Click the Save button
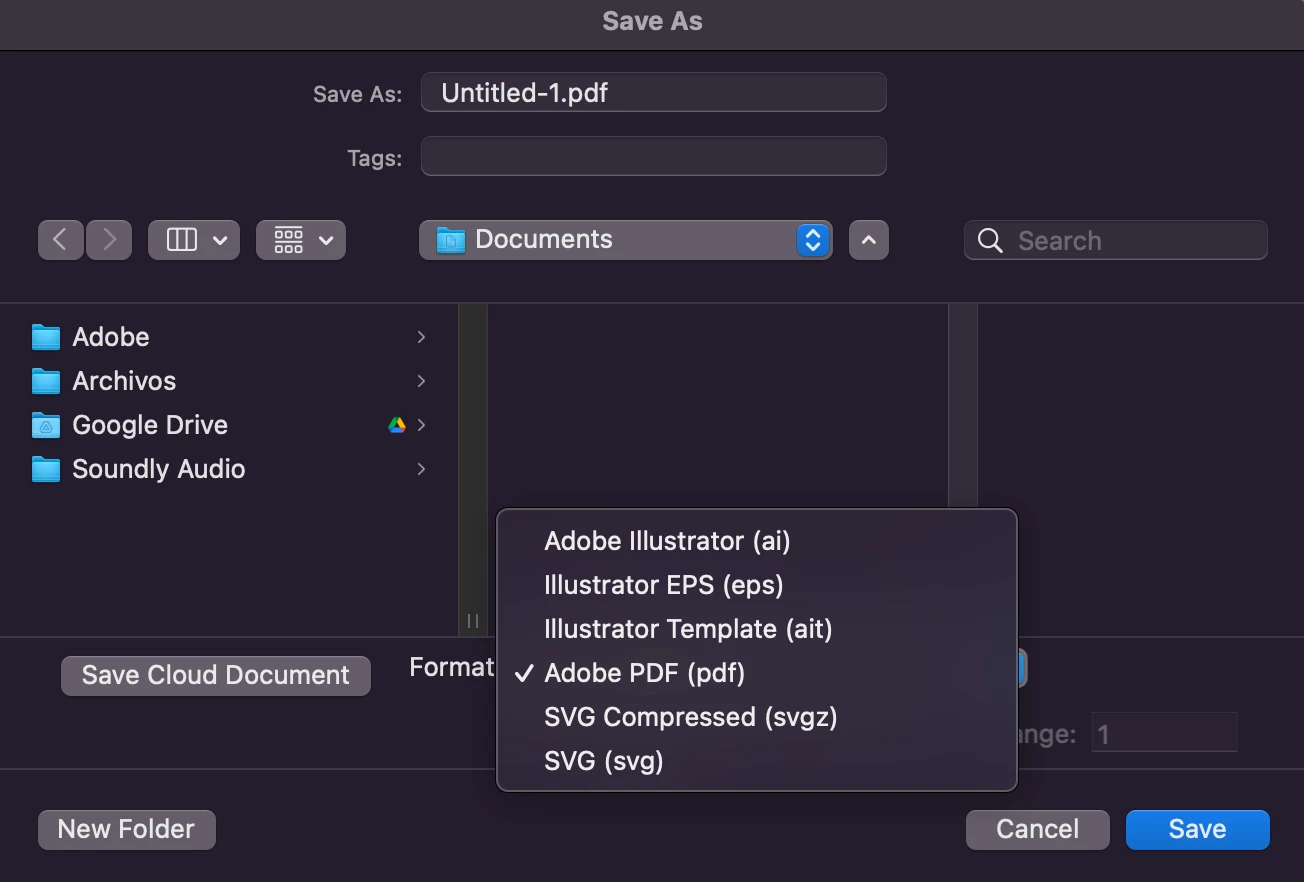Screen dimensions: 1304x882 [x=1198, y=830]
